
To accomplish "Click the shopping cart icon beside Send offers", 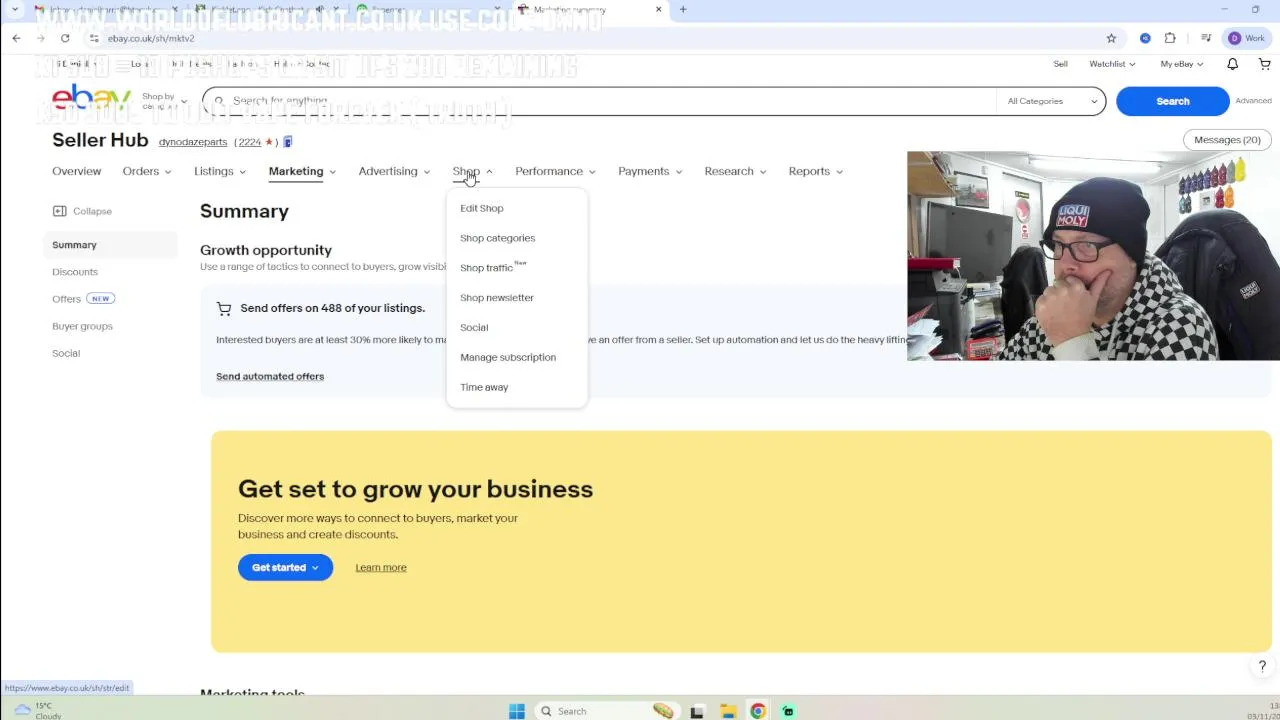I will click(224, 309).
